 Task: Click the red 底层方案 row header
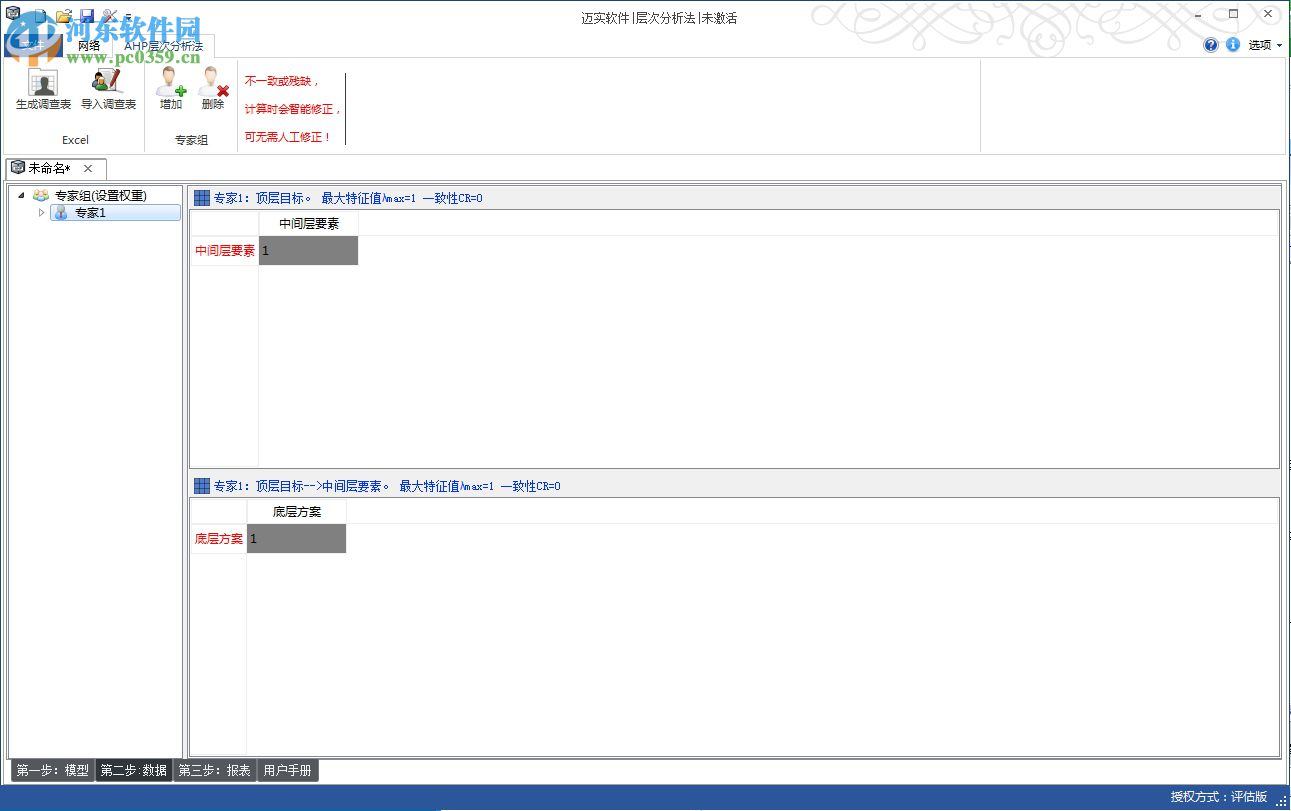(x=219, y=539)
